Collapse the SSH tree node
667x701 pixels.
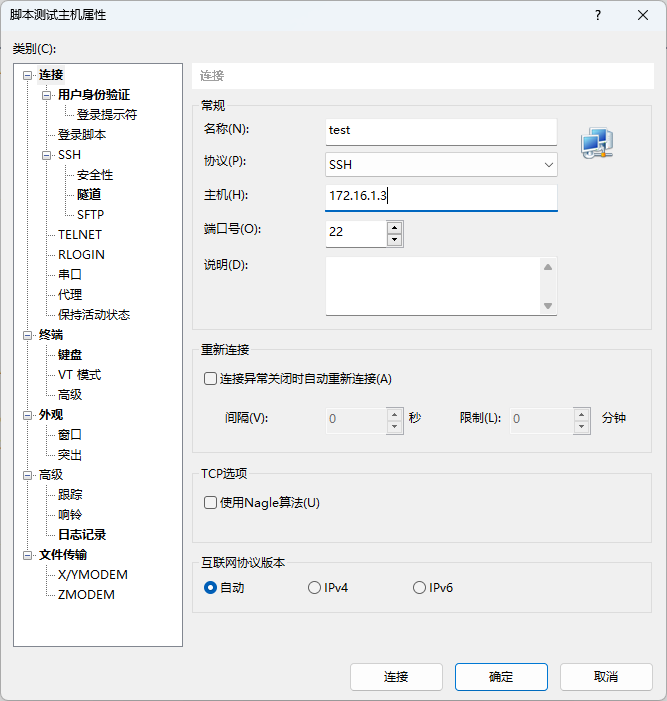point(46,155)
